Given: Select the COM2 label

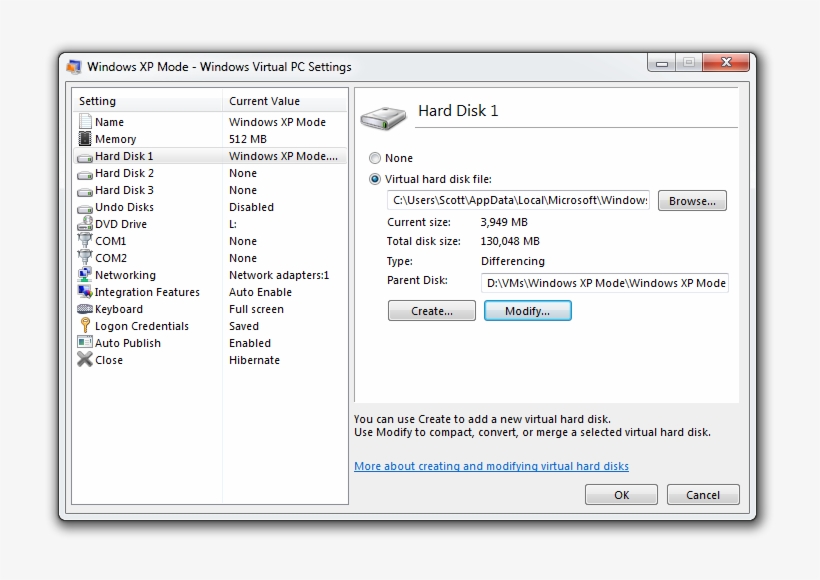Looking at the screenshot, I should point(110,258).
